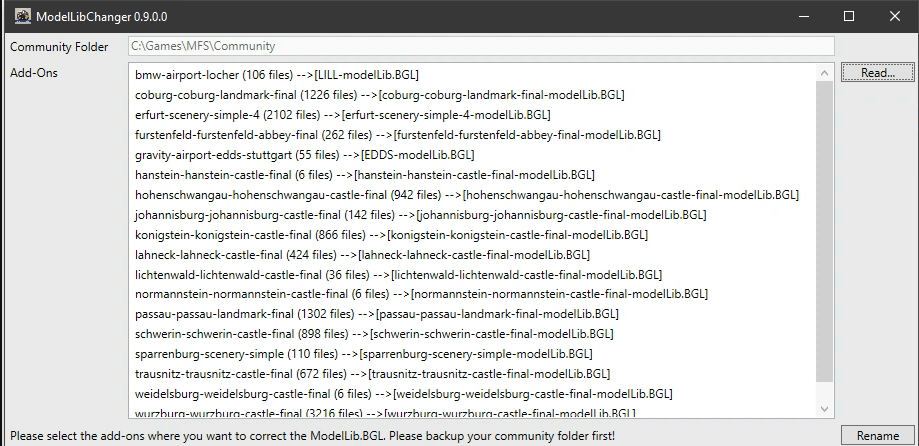Minimize the ModelLibChanger window
The image size is (919, 446).
click(x=803, y=16)
